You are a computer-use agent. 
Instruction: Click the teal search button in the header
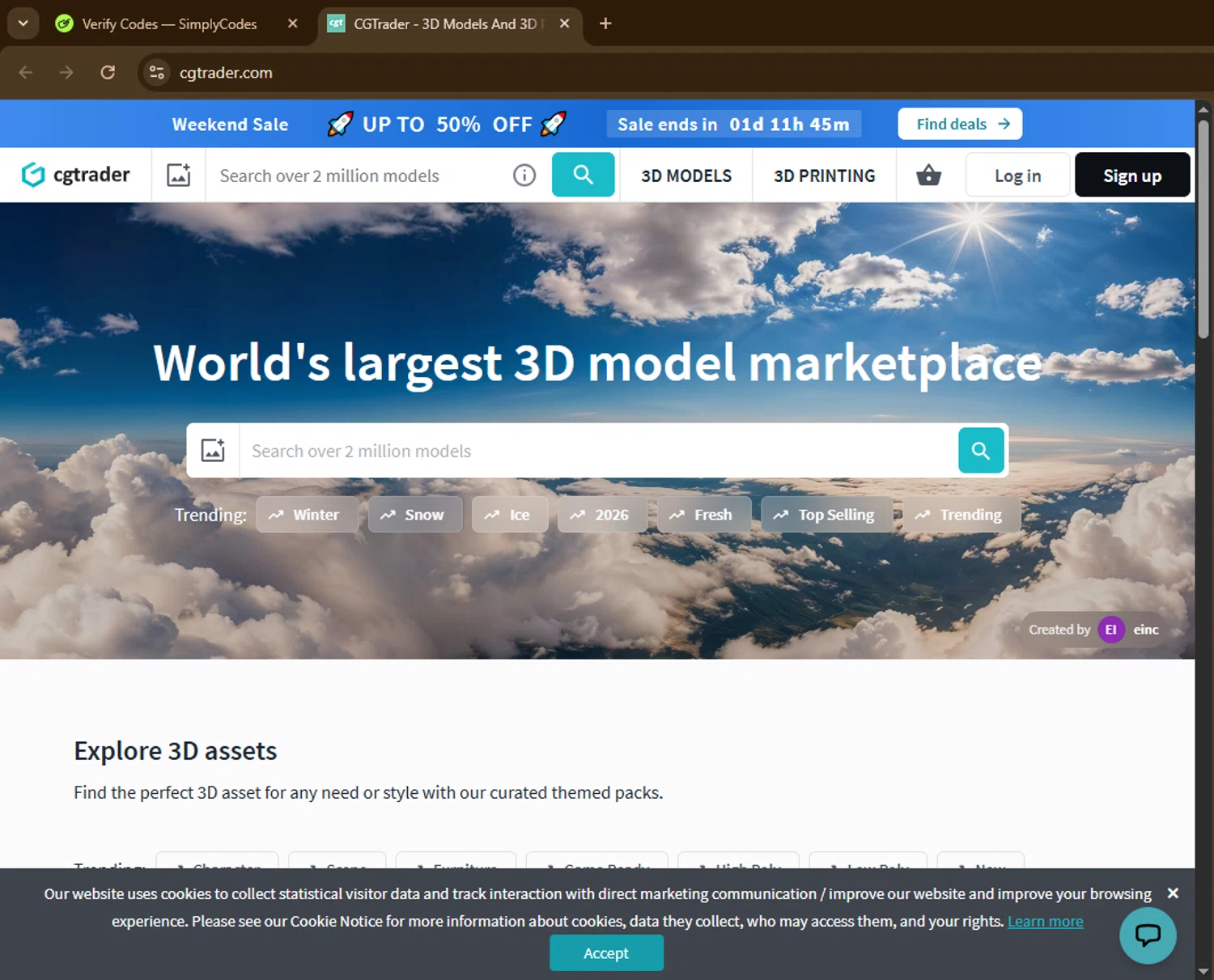(583, 175)
